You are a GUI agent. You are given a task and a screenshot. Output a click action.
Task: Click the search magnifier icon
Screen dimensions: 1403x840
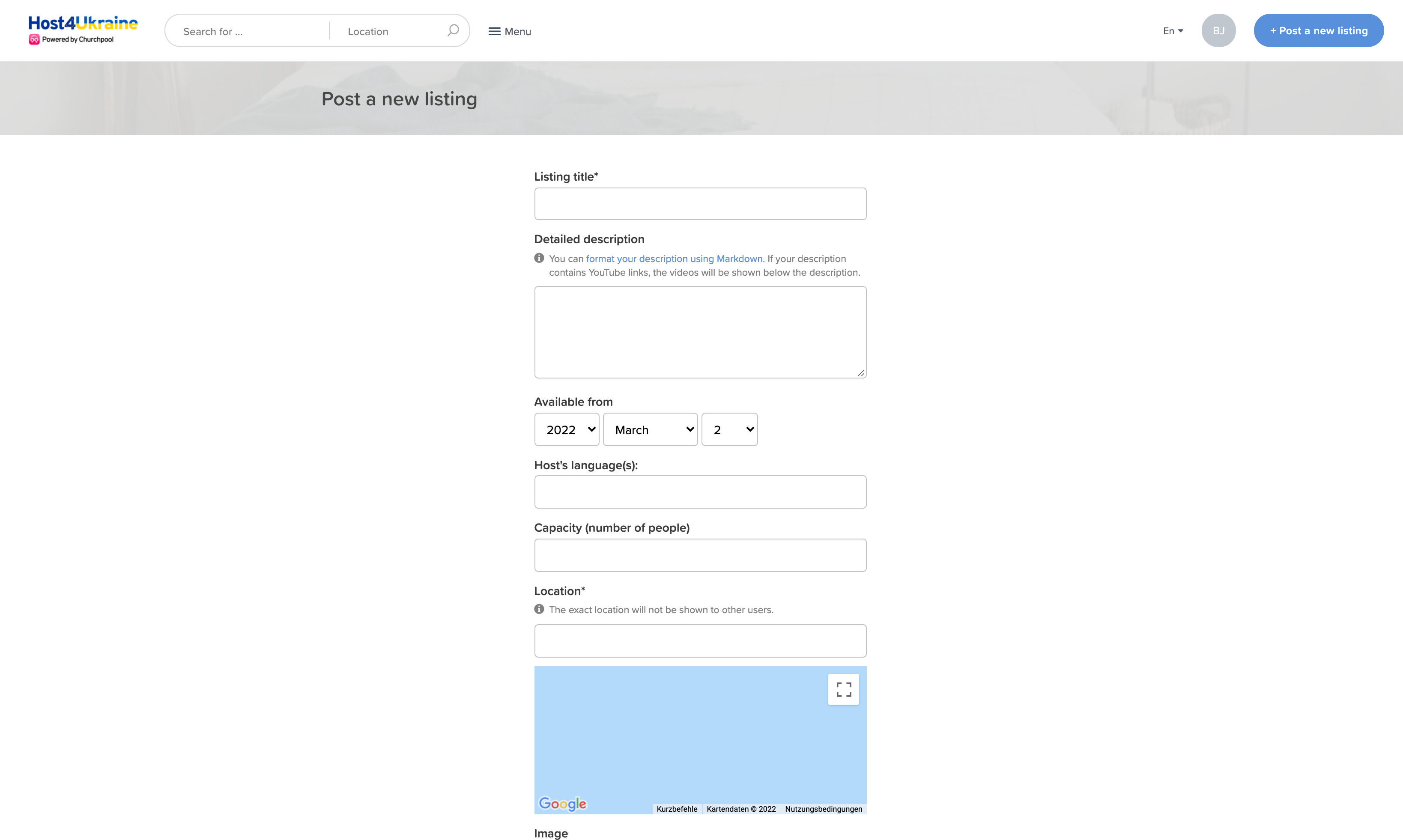(452, 30)
